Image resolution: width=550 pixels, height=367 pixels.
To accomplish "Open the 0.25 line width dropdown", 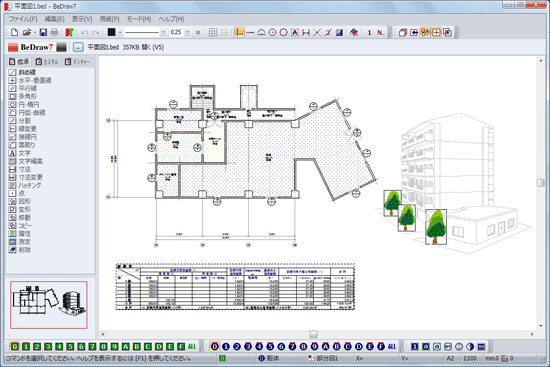I will (x=188, y=33).
